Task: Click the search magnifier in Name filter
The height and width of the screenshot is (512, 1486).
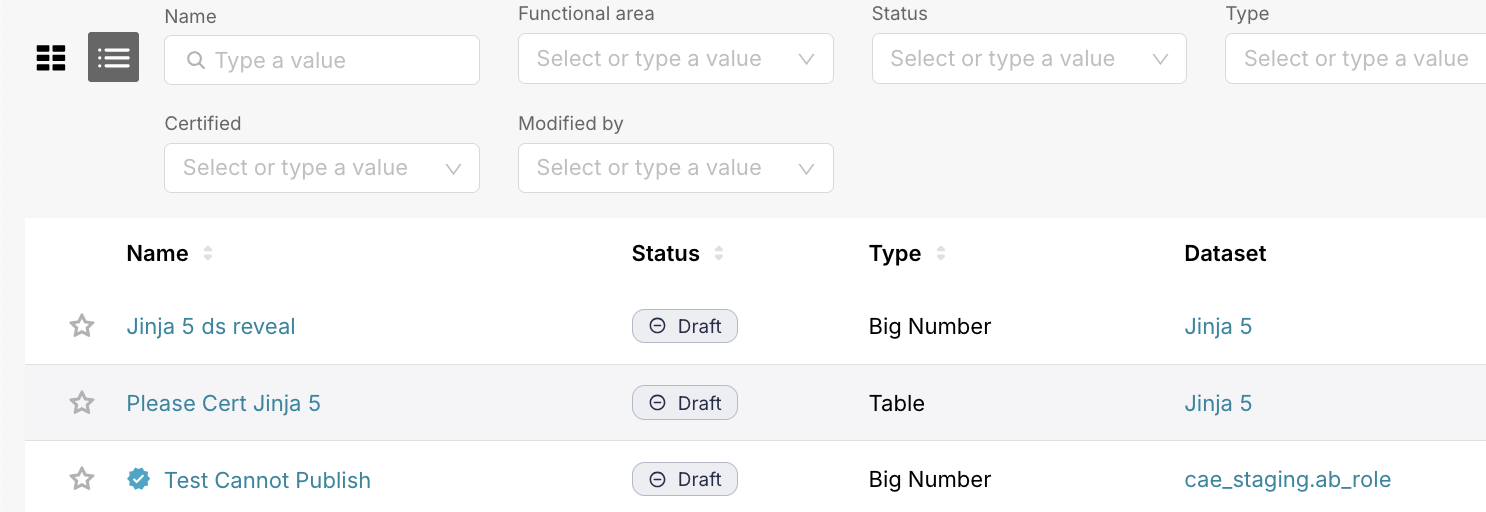Action: [196, 60]
